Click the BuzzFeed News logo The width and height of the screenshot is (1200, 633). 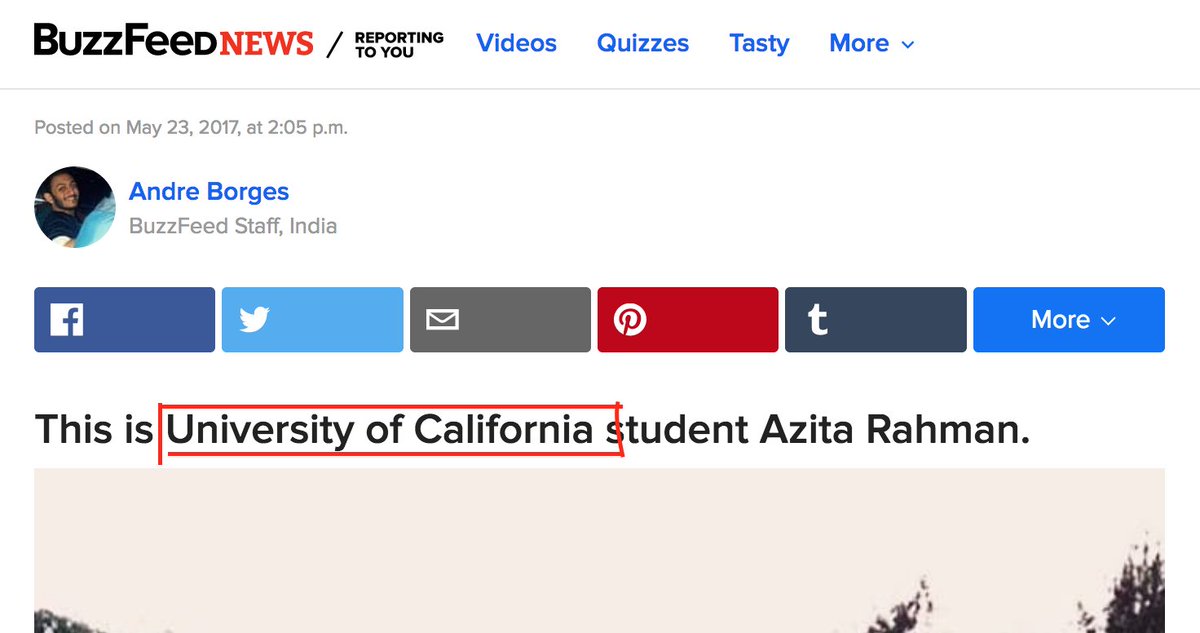[x=174, y=41]
